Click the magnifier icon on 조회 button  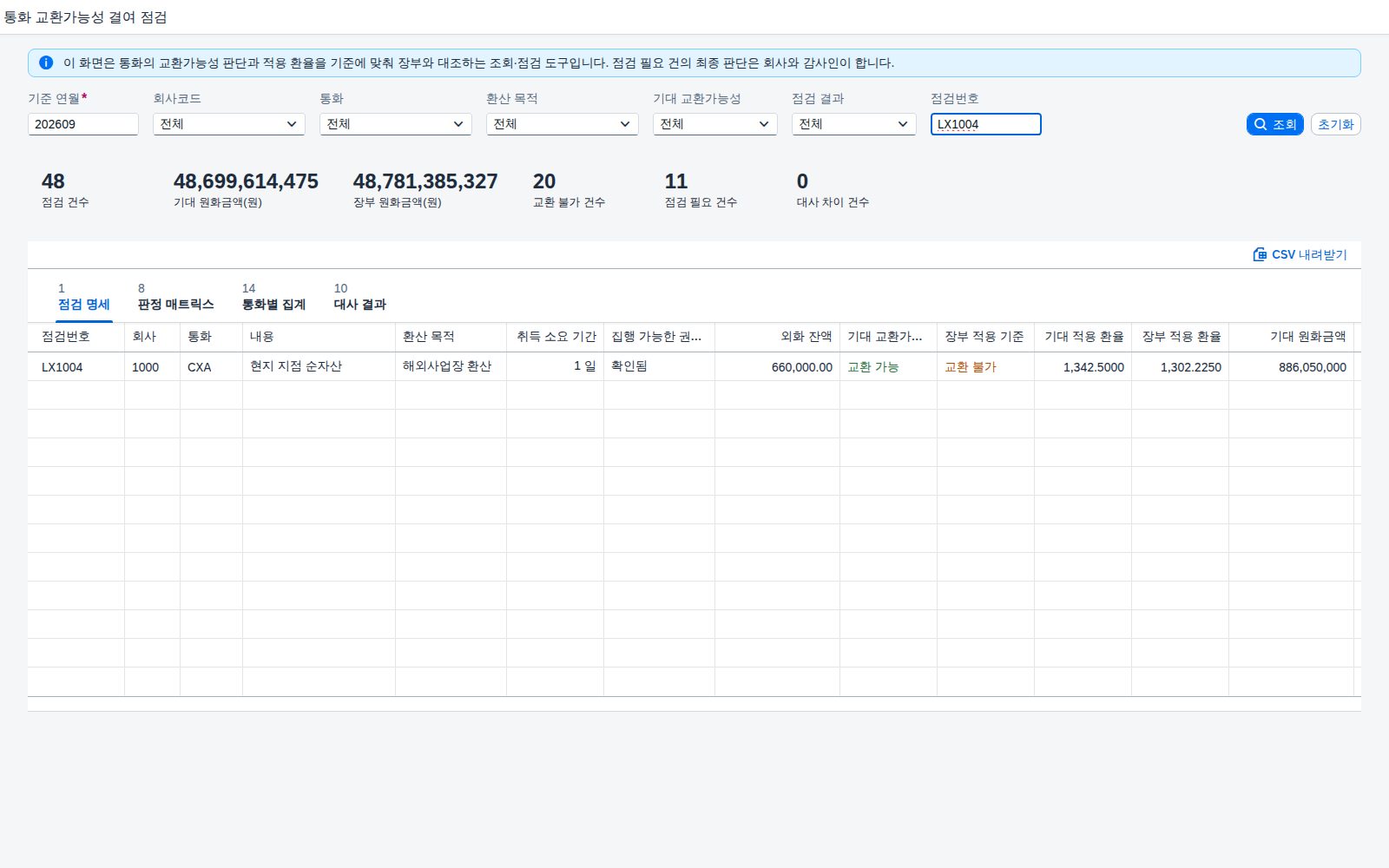click(1261, 124)
